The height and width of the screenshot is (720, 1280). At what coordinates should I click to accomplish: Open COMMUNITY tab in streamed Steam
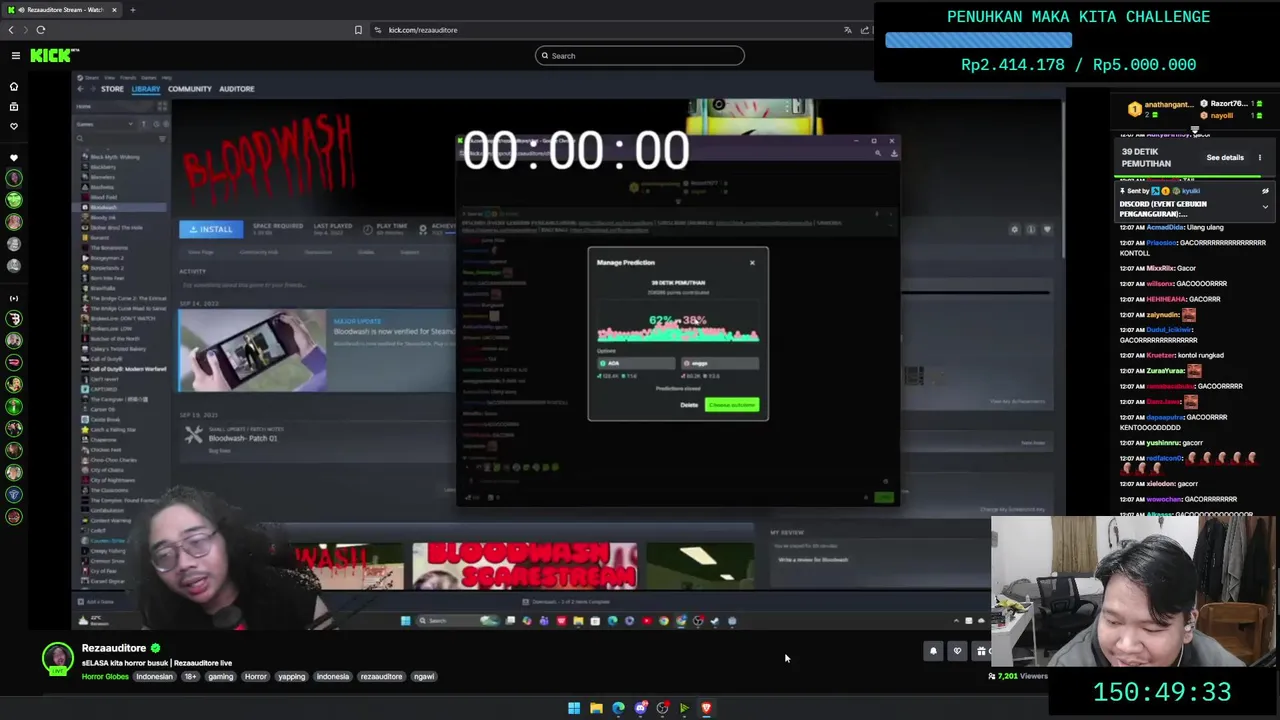190,89
